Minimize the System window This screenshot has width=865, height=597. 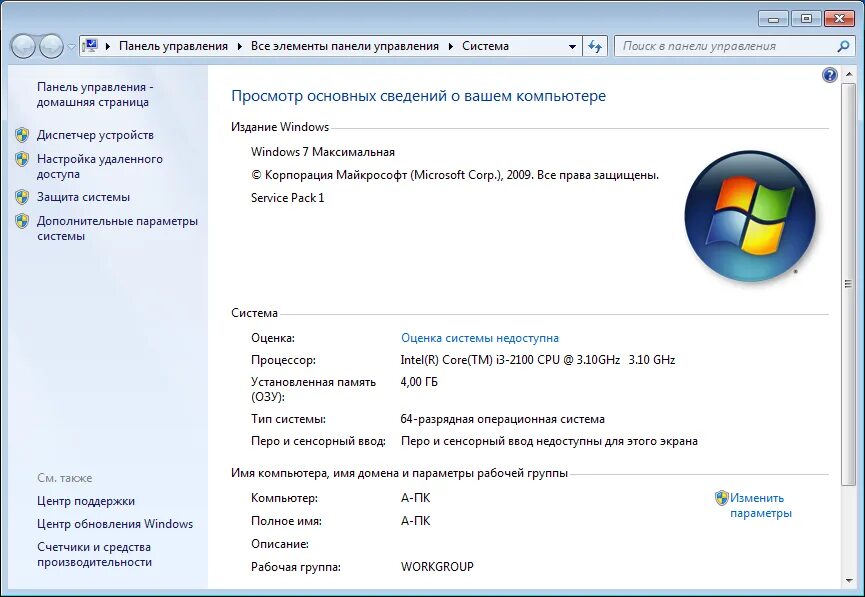pyautogui.click(x=773, y=19)
